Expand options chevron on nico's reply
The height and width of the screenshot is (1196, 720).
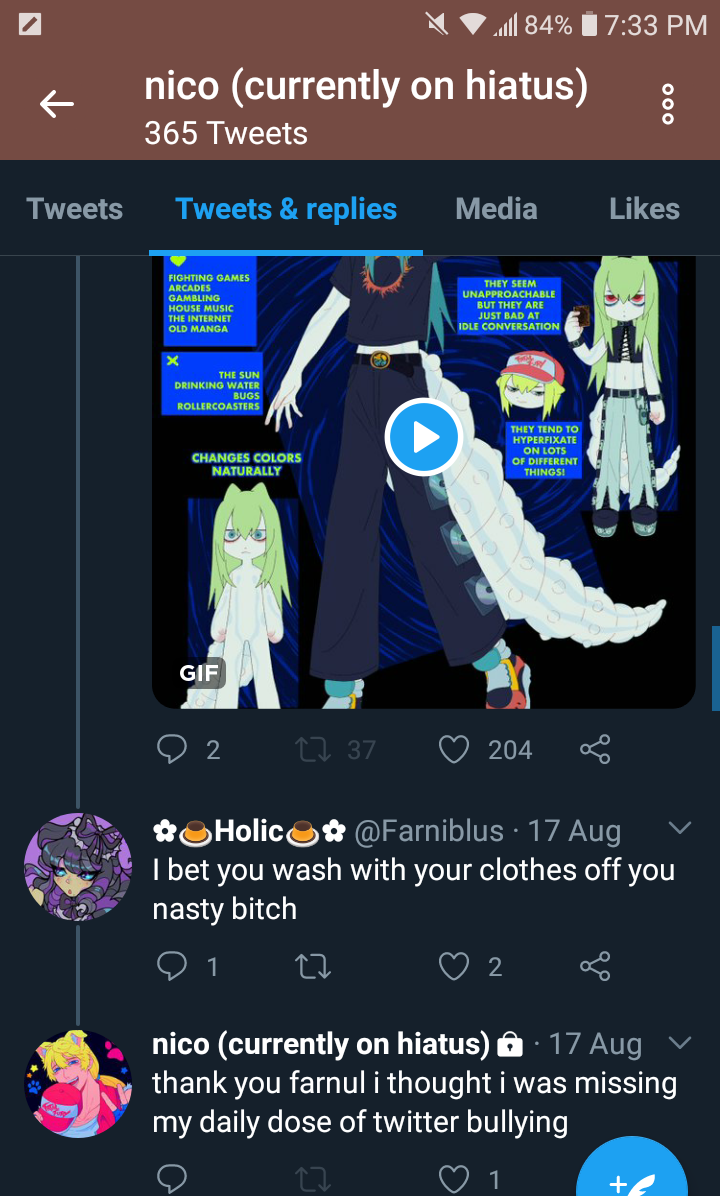pyautogui.click(x=680, y=1041)
